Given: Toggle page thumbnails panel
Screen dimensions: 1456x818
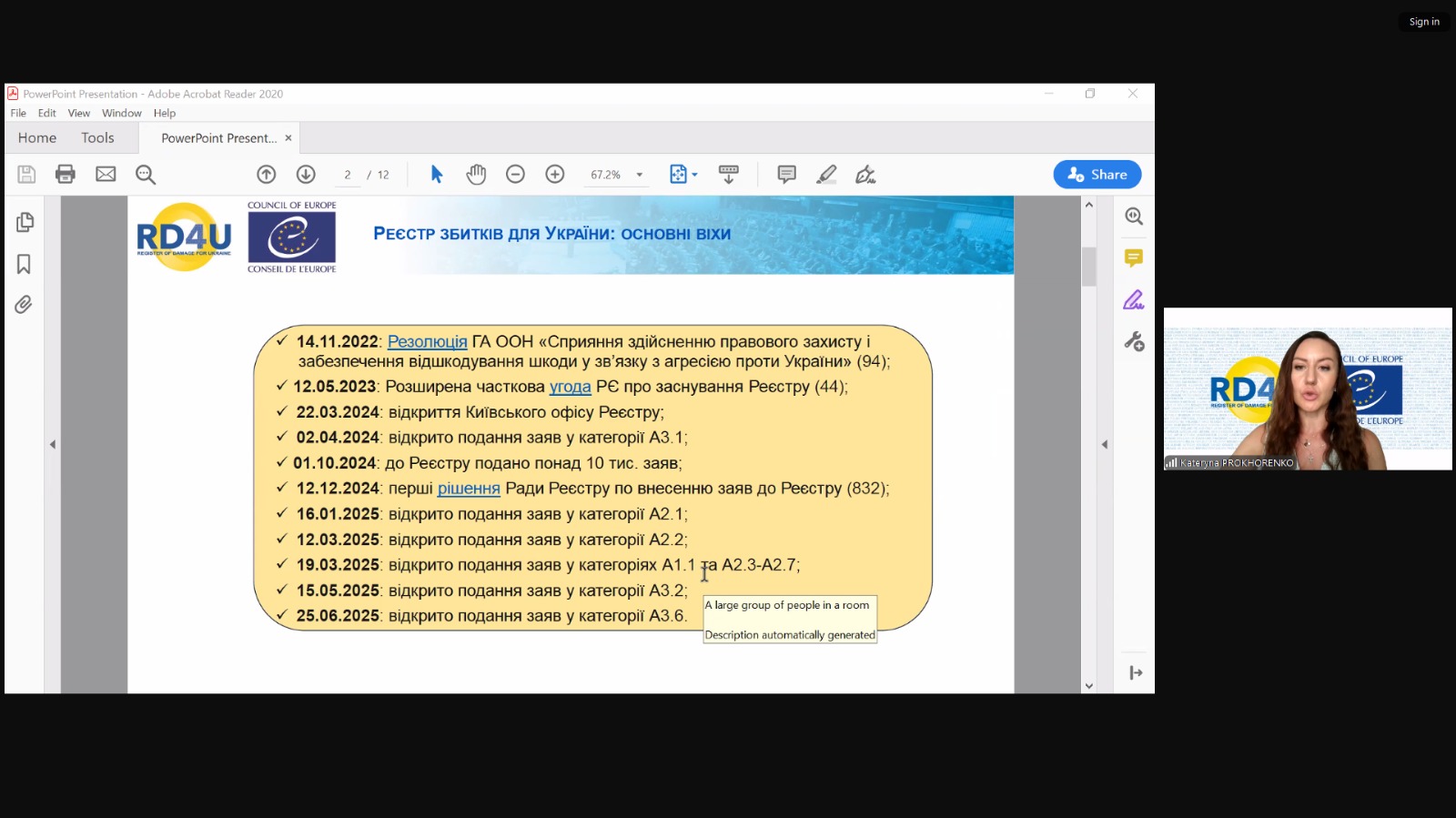Looking at the screenshot, I should point(25,223).
